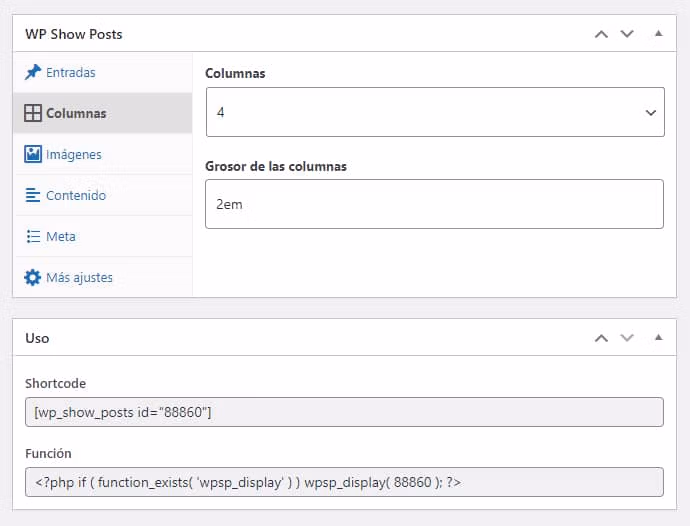Viewport: 690px width, 526px height.
Task: Click the Función label
Action: [48, 453]
